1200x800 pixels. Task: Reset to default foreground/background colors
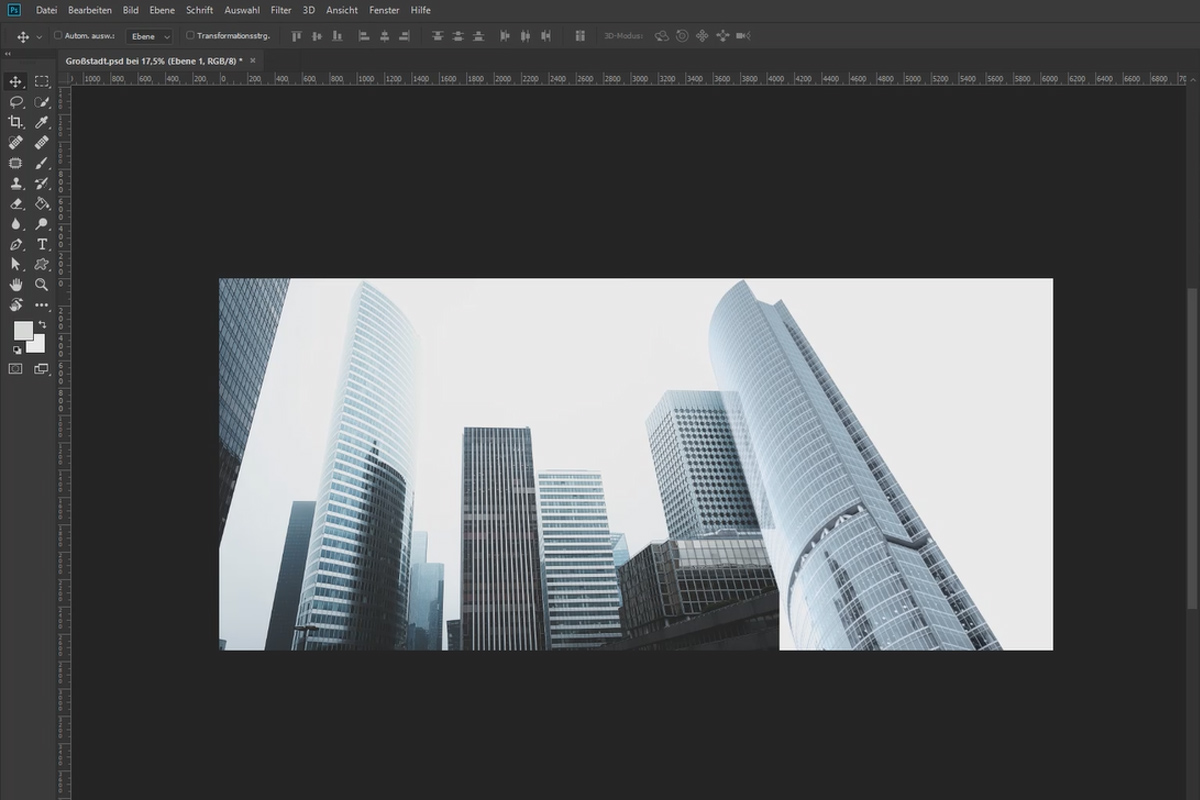[17, 350]
